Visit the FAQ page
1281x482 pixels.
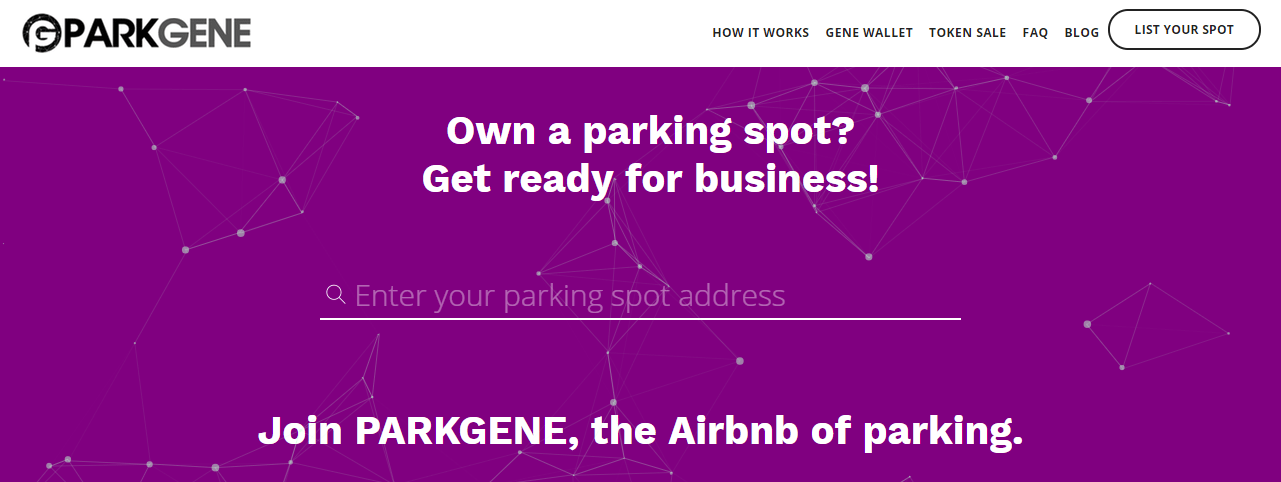[x=1035, y=32]
